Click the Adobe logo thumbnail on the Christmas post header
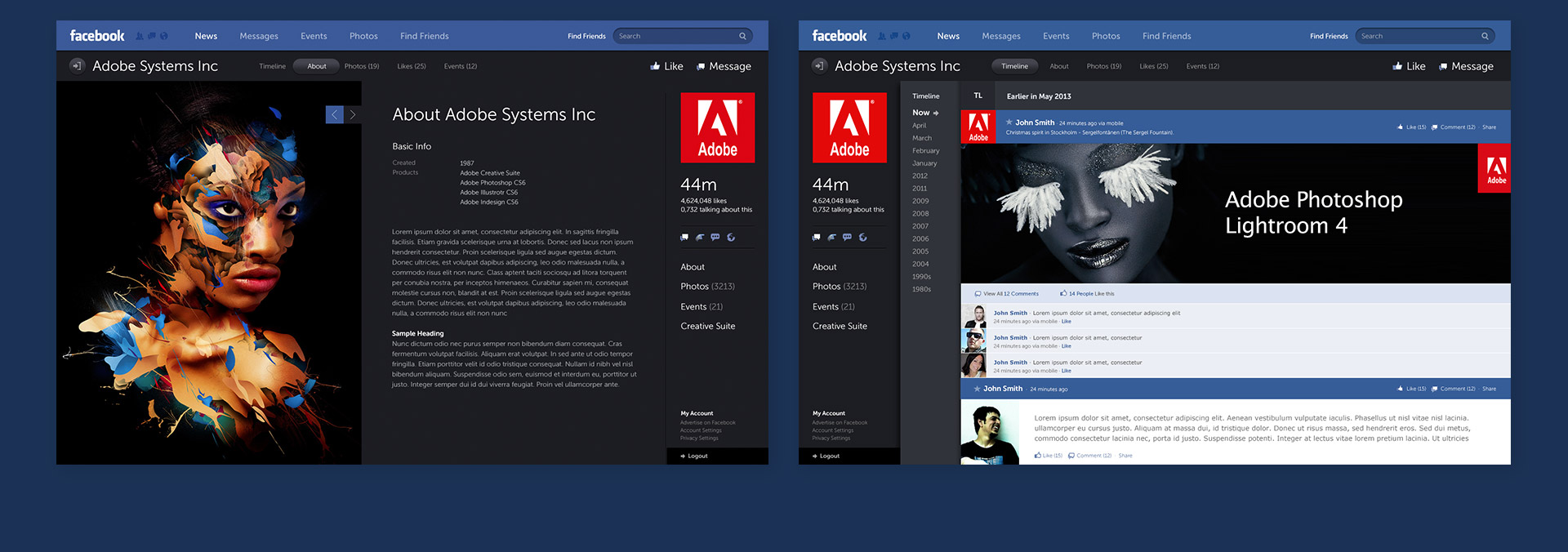Image resolution: width=1568 pixels, height=552 pixels. pos(978,127)
